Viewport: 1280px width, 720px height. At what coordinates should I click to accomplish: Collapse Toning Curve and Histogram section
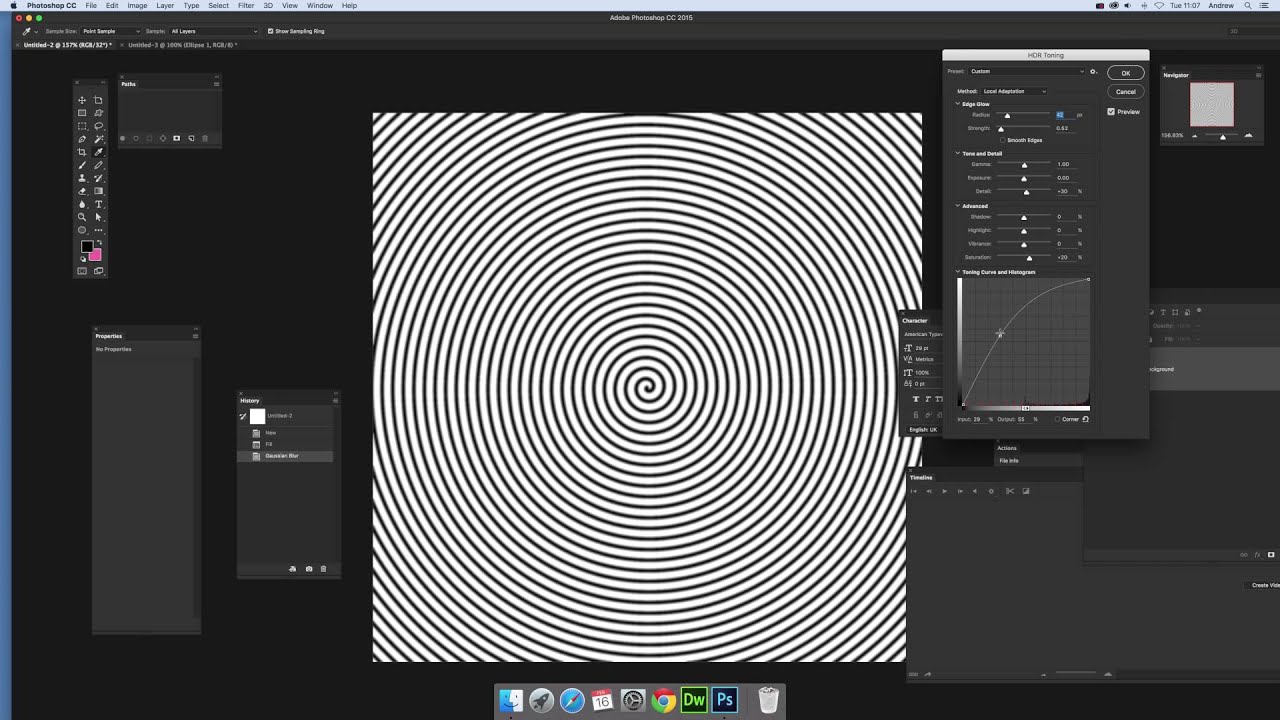(x=957, y=272)
